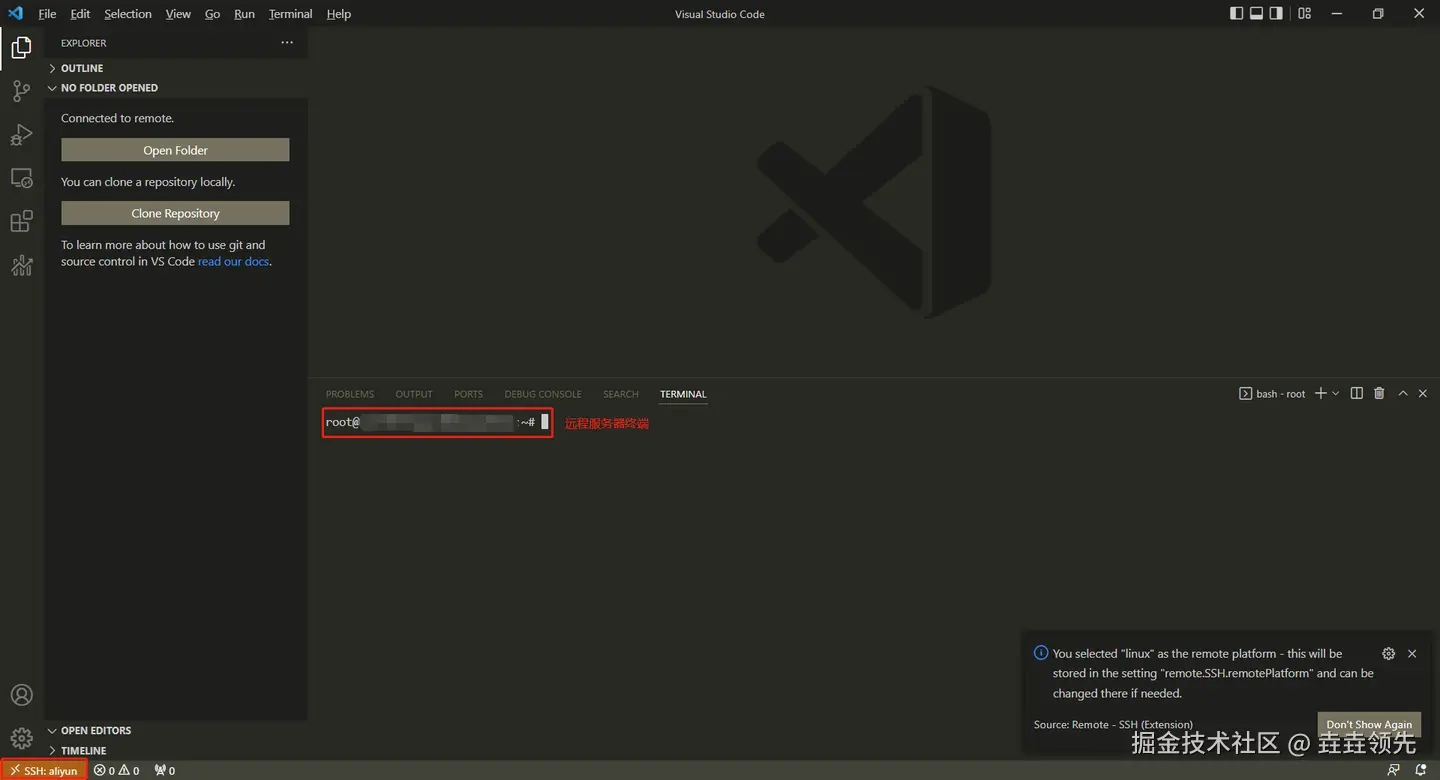The width and height of the screenshot is (1440, 780).
Task: Focus the terminal prompt input
Action: pos(545,422)
